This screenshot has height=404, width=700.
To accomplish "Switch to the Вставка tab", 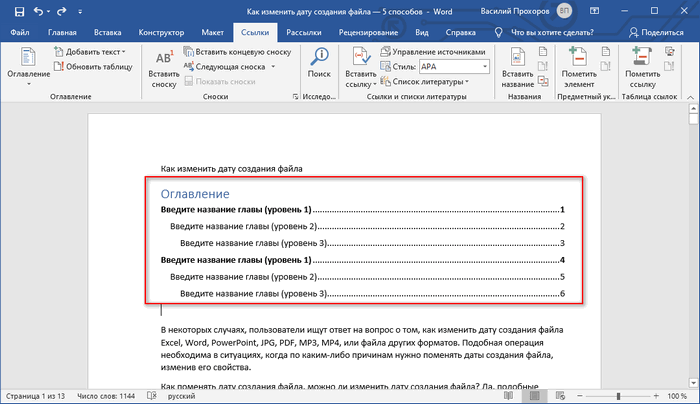I will 108,33.
